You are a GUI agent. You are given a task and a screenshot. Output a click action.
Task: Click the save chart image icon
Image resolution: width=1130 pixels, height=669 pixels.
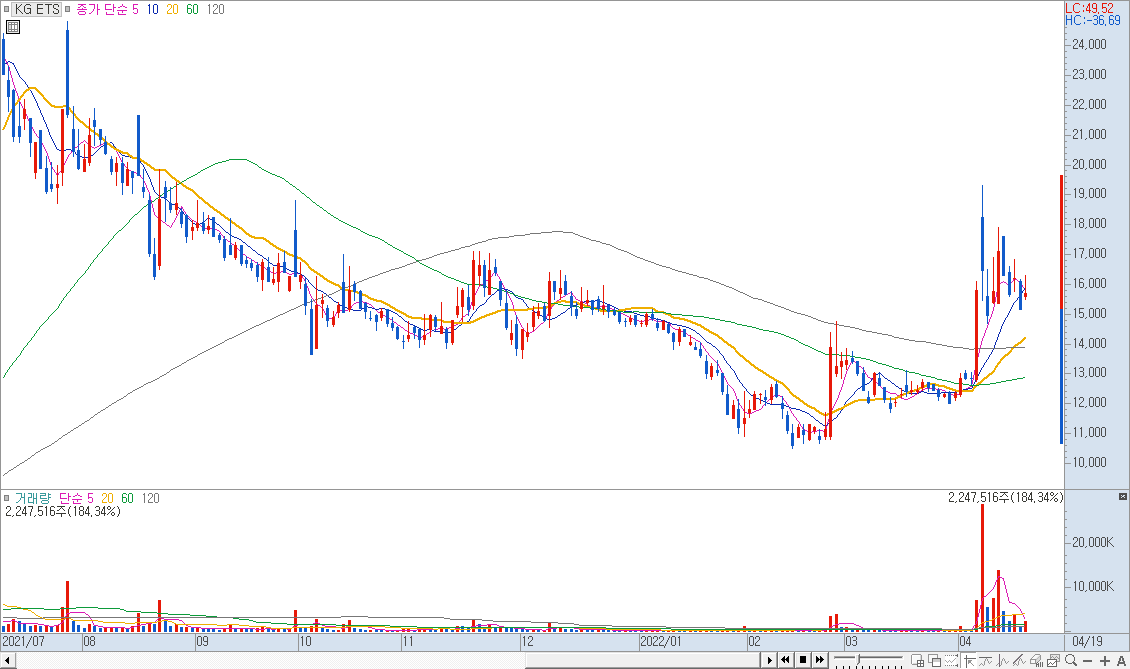point(1054,660)
